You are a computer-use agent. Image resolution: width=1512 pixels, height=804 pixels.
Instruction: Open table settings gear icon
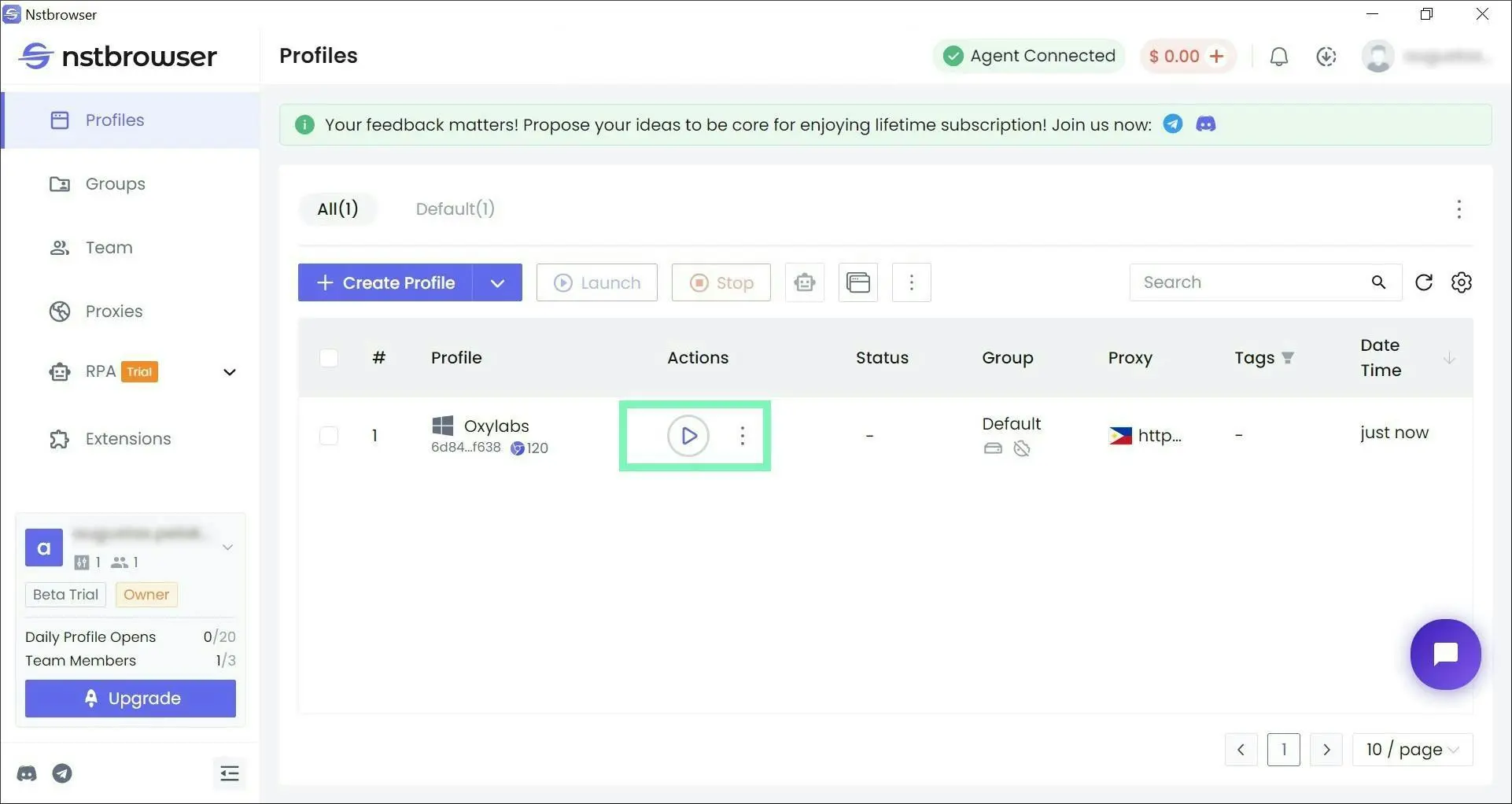(x=1462, y=282)
